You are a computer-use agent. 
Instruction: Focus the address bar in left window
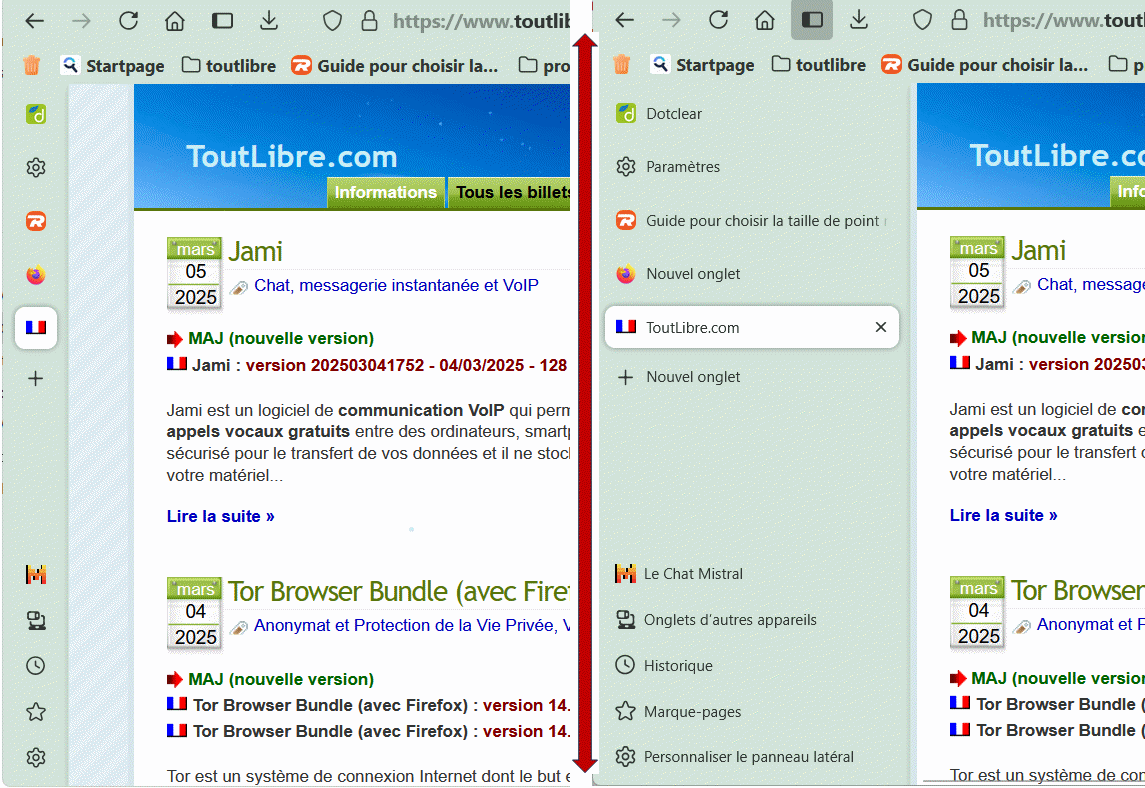[x=480, y=21]
